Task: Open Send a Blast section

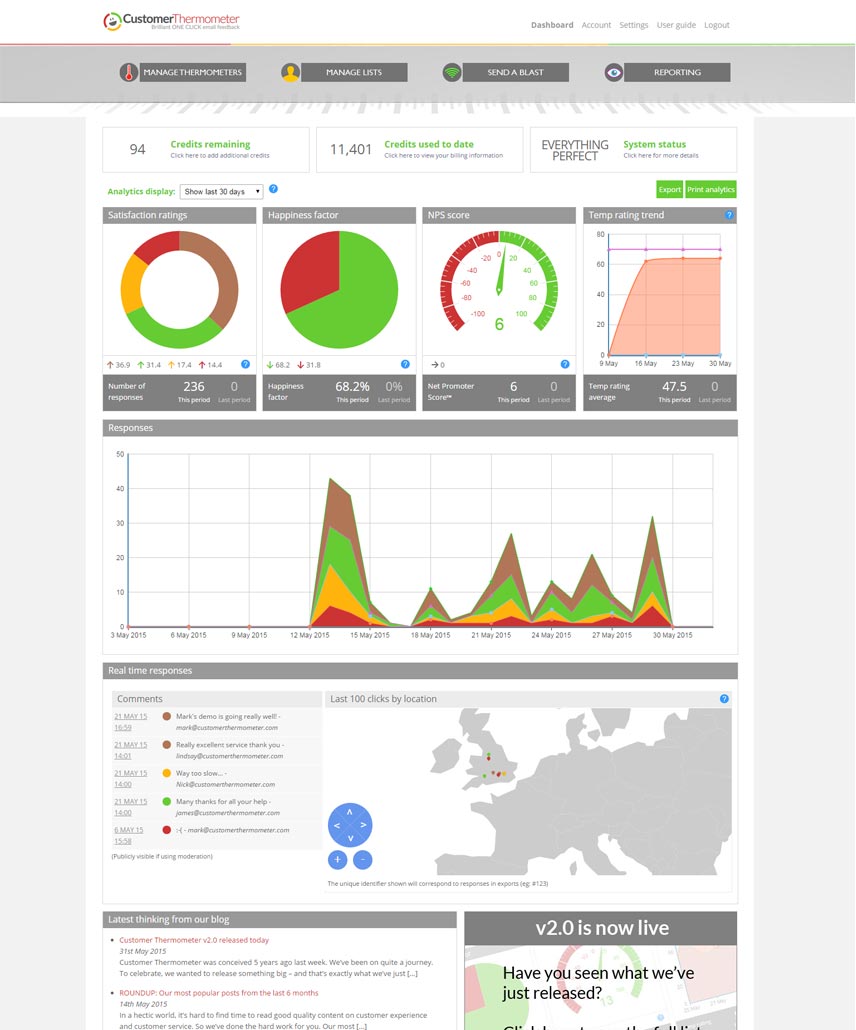Action: pos(516,72)
